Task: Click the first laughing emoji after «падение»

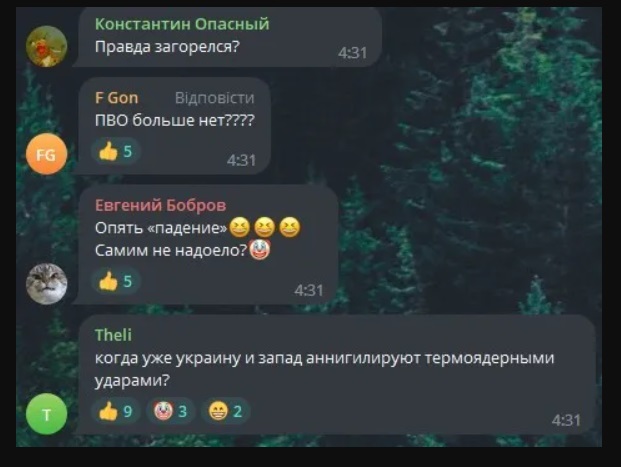Action: tap(239, 227)
